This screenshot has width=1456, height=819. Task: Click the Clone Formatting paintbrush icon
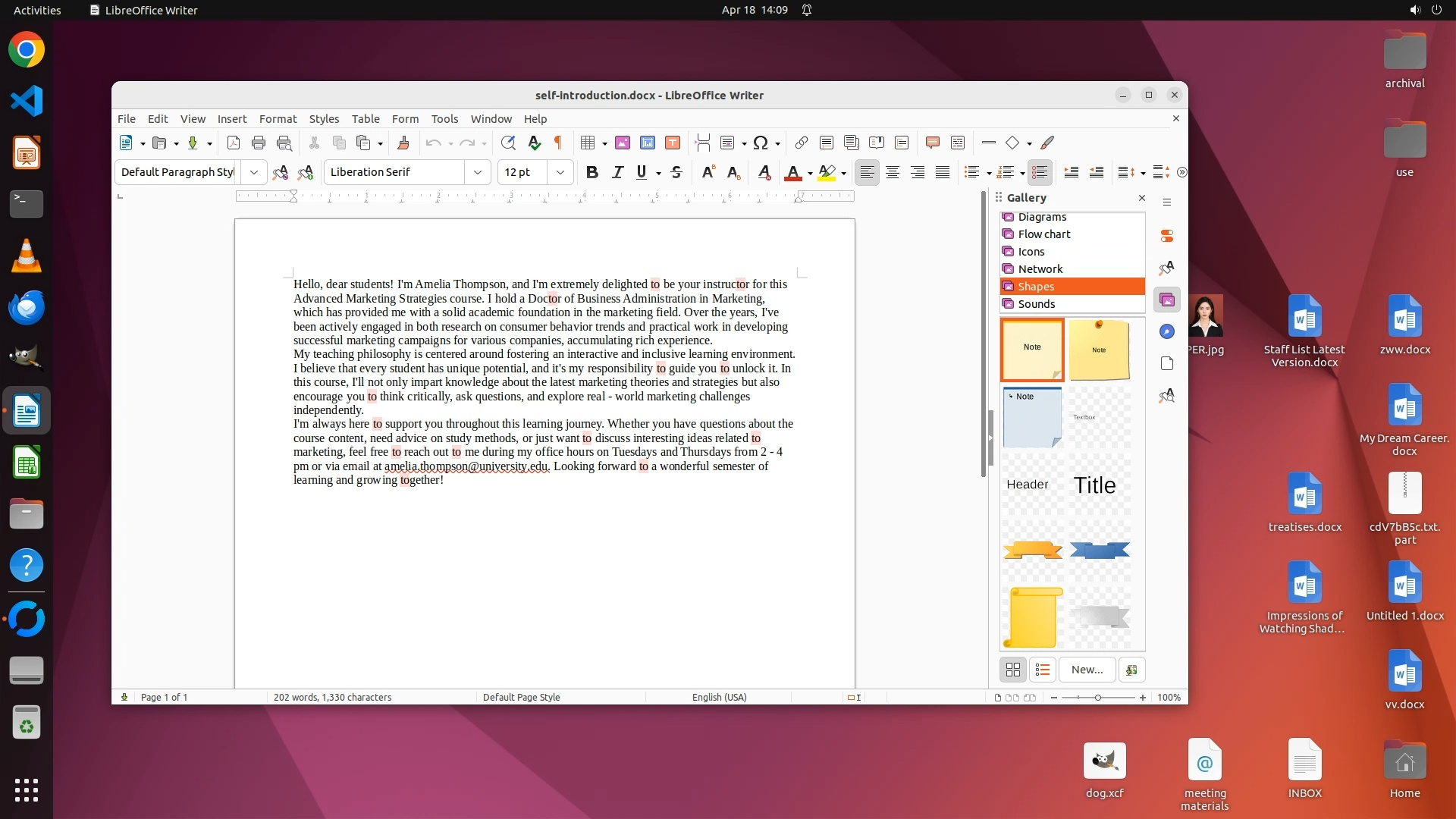coord(403,143)
